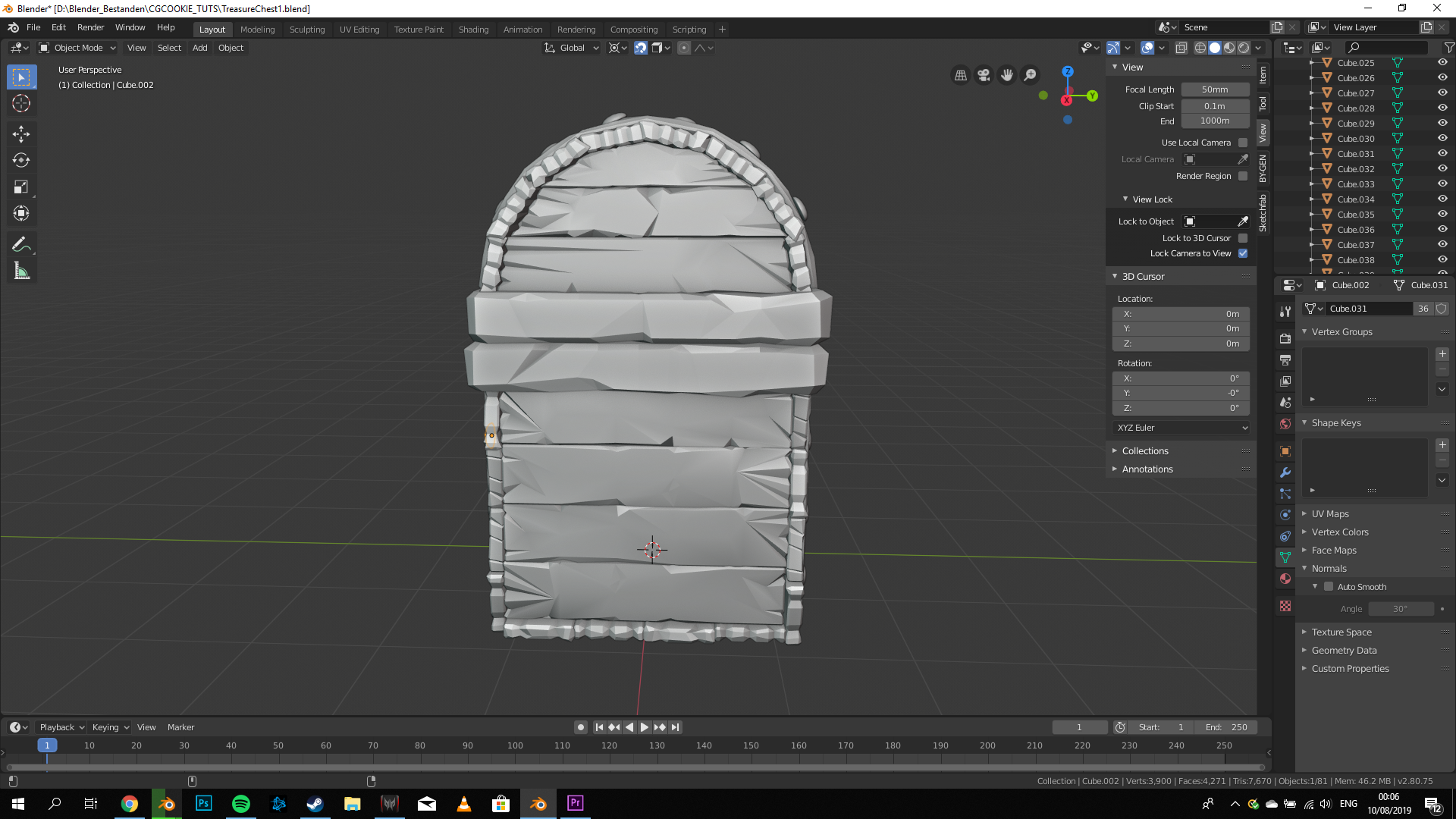Open the Object Mode dropdown
This screenshot has height=819, width=1456.
77,48
